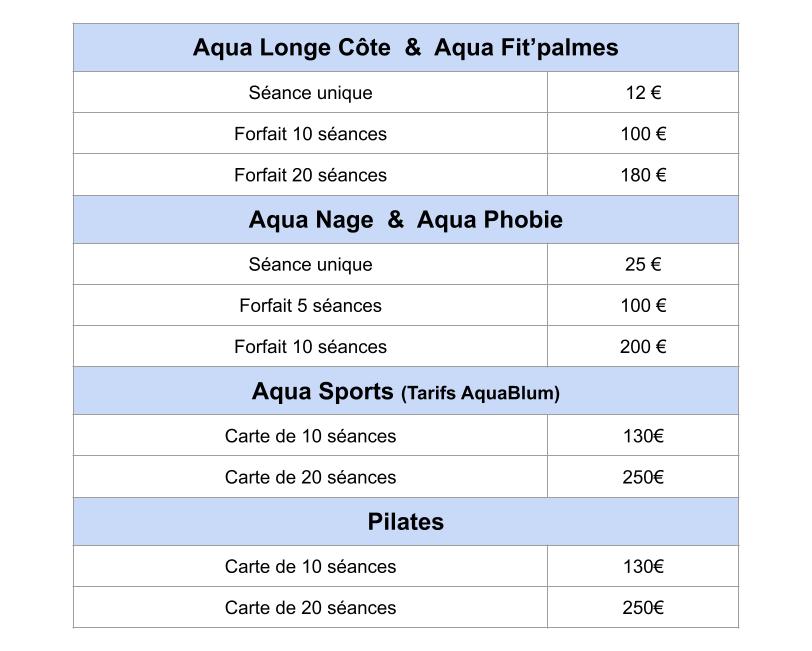Select Carte de 10 séances under Aqua Sports
The image size is (812, 651).
point(310,436)
